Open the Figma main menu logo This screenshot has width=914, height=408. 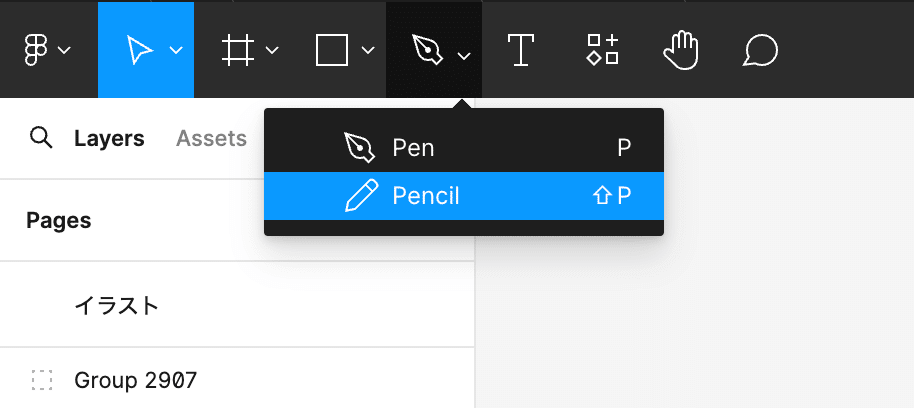[x=35, y=50]
